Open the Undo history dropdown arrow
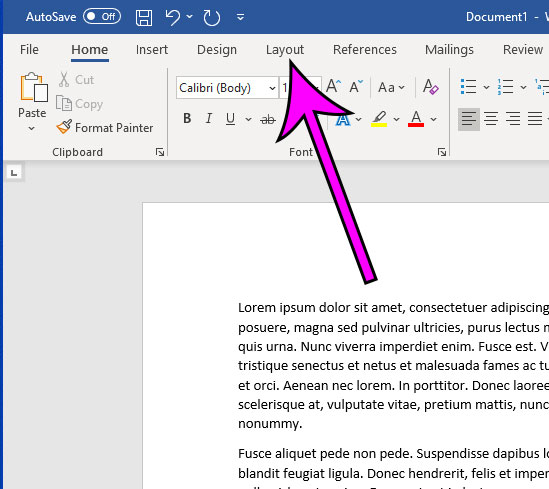This screenshot has width=549, height=489. coord(189,16)
